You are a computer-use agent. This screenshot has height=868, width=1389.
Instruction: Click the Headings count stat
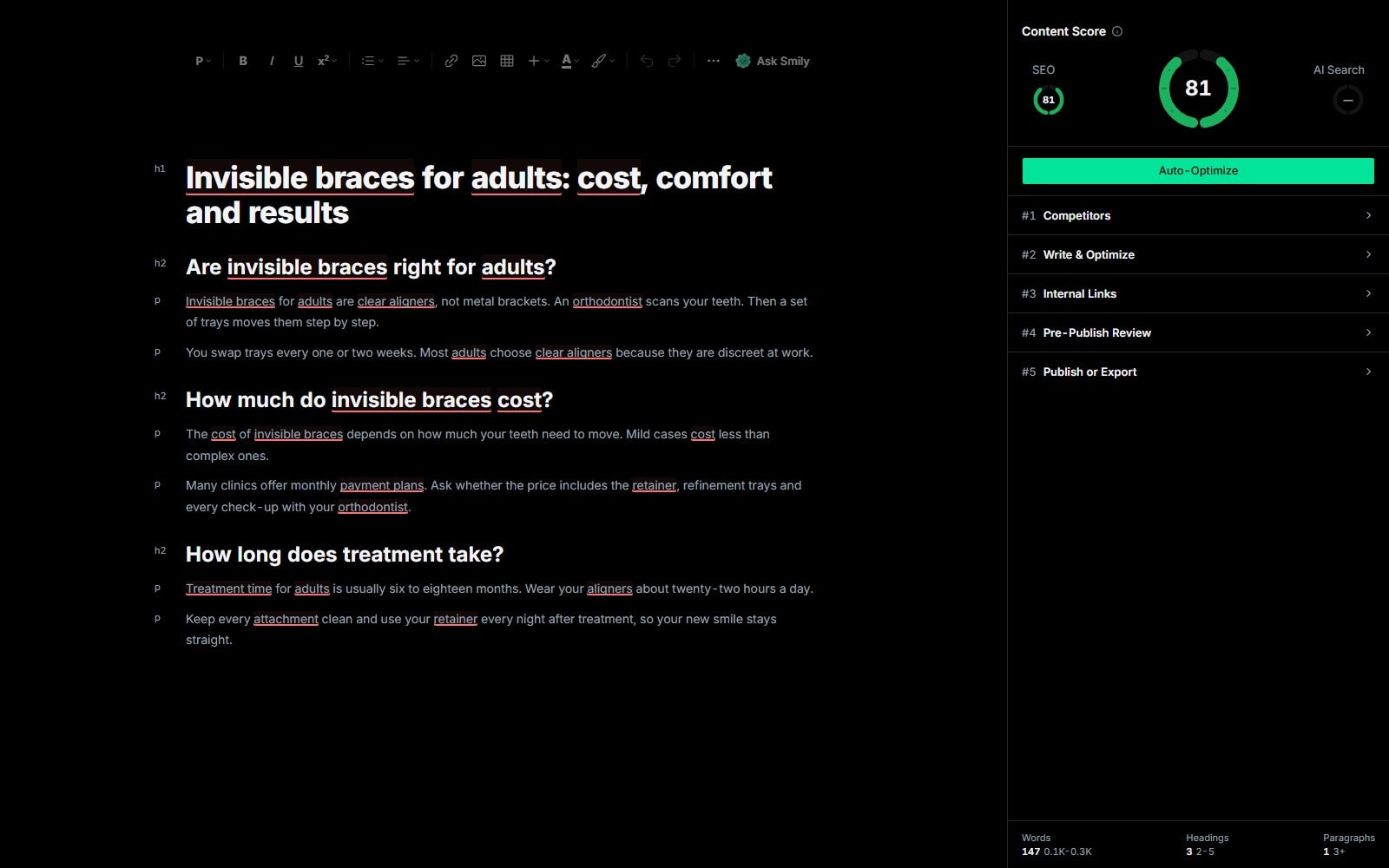[x=1207, y=845]
